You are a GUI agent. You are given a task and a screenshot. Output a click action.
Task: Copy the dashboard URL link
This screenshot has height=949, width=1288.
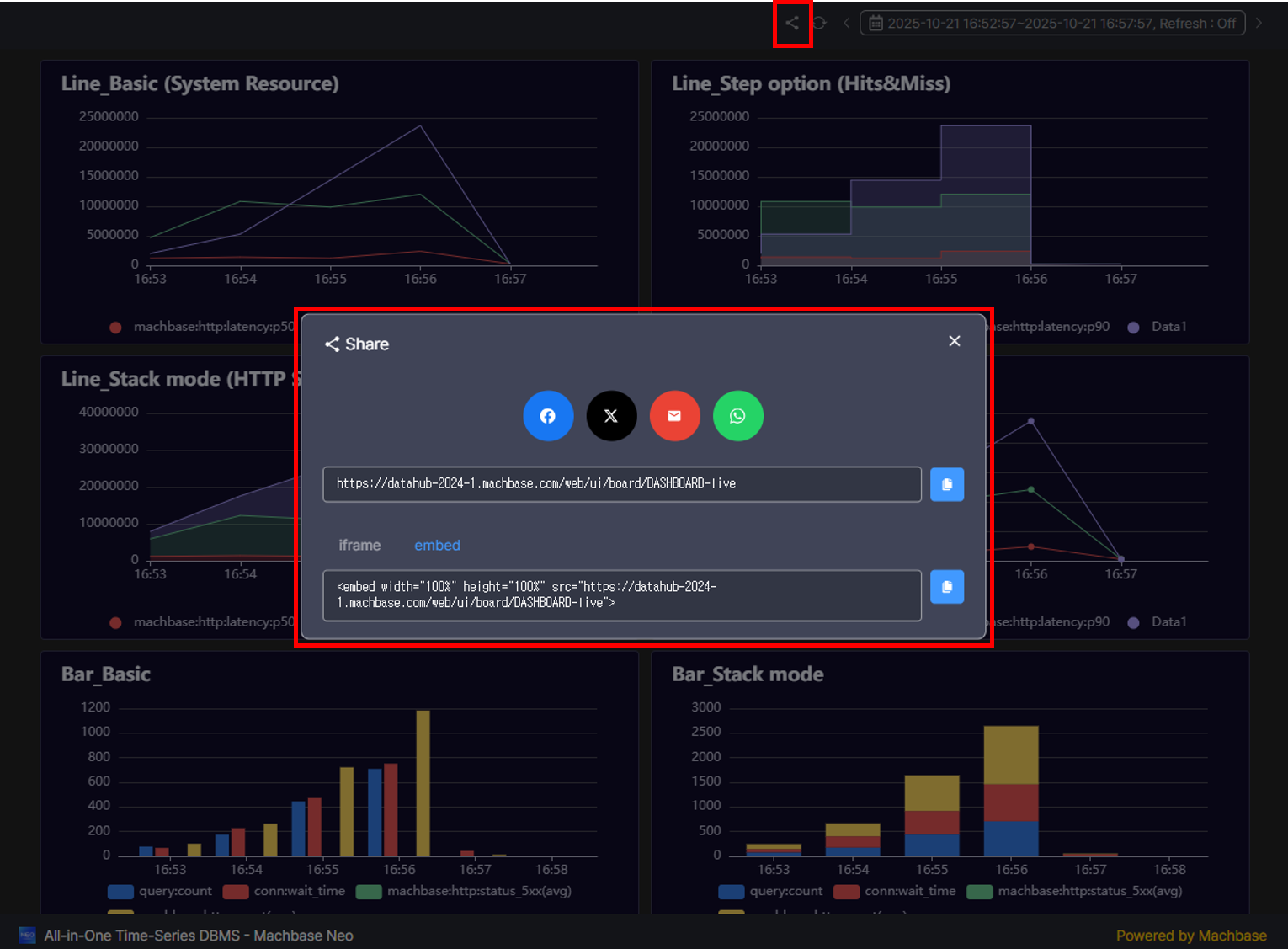947,484
